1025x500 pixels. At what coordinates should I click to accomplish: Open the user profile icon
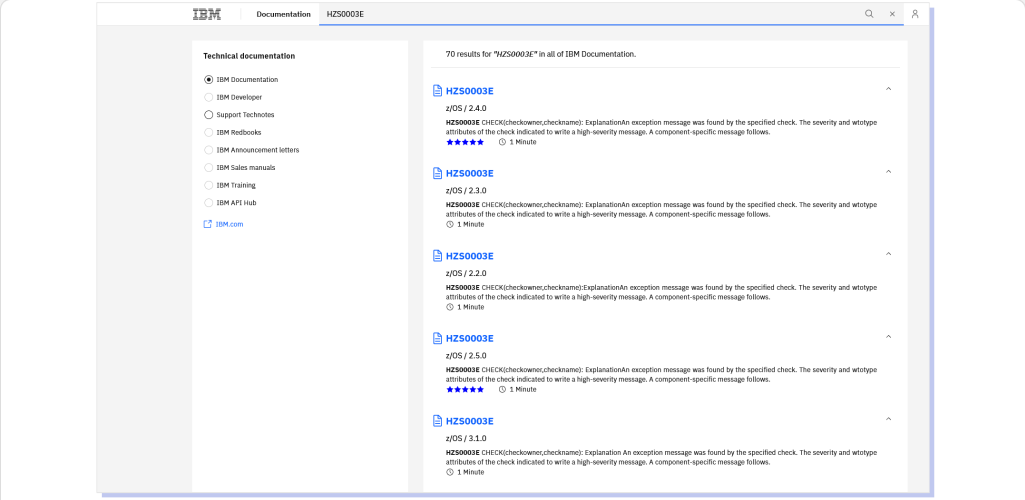[x=915, y=14]
